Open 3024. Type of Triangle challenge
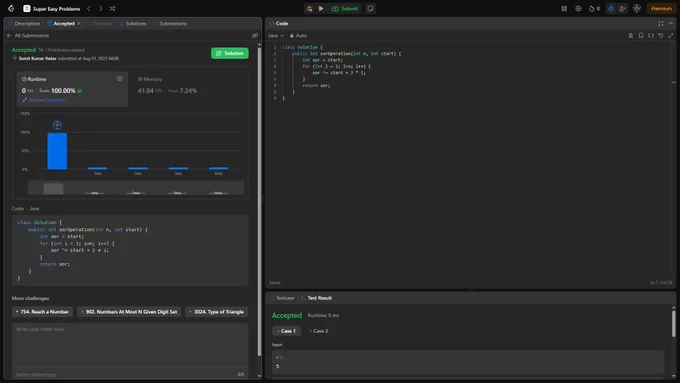 pyautogui.click(x=217, y=312)
